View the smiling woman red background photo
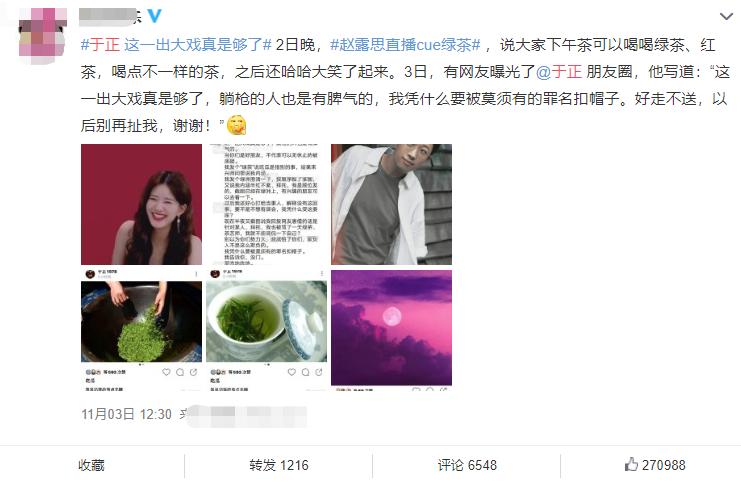 click(141, 204)
